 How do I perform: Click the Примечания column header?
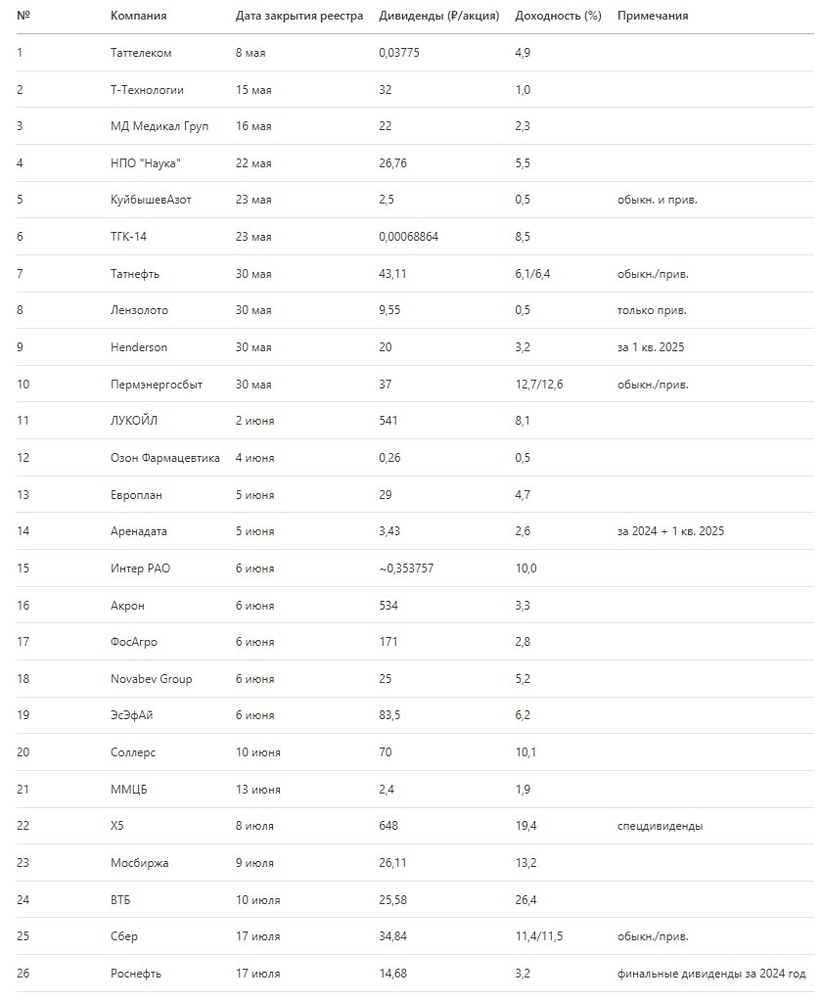coord(653,16)
